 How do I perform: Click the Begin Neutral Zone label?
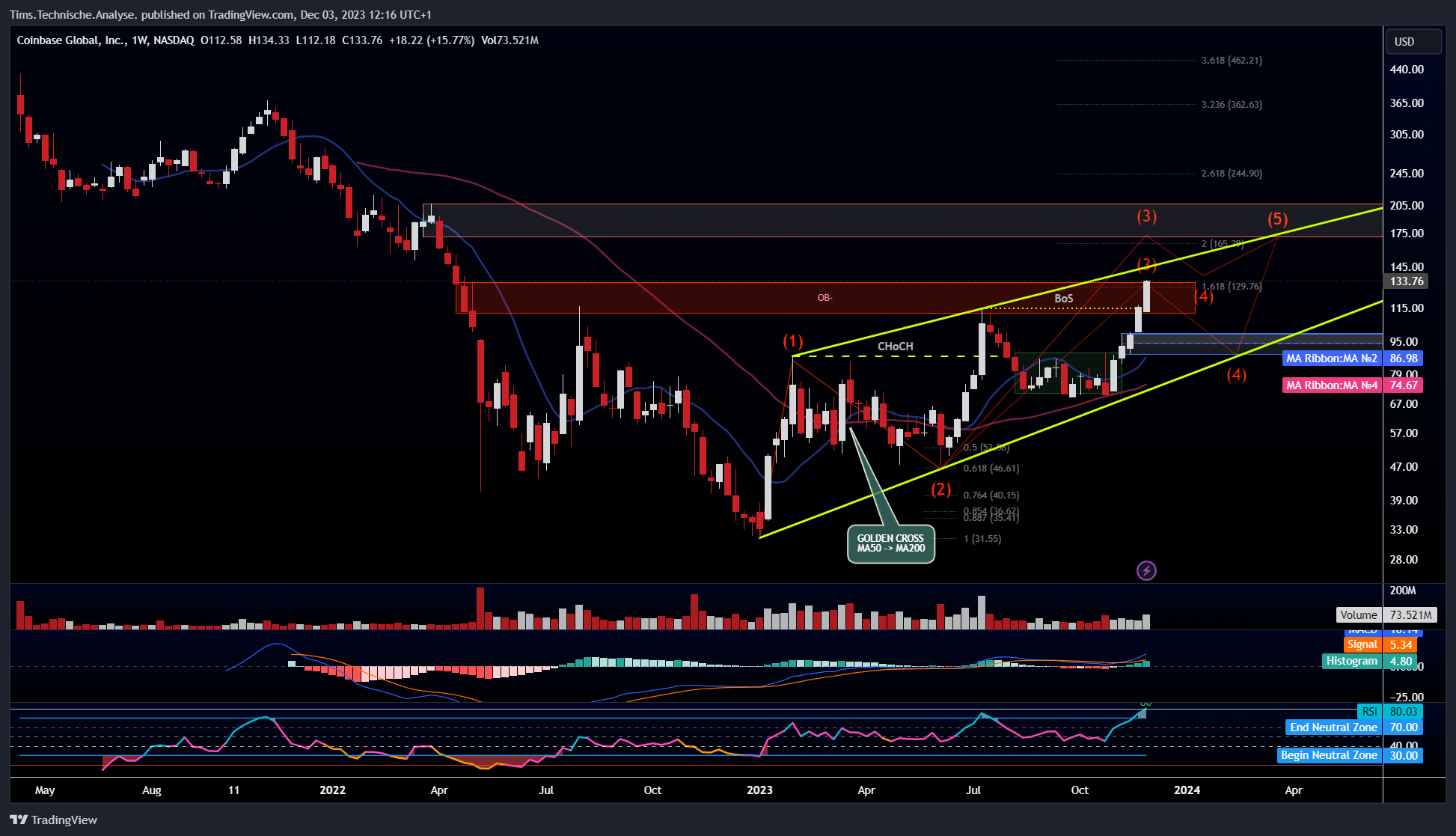1329,755
